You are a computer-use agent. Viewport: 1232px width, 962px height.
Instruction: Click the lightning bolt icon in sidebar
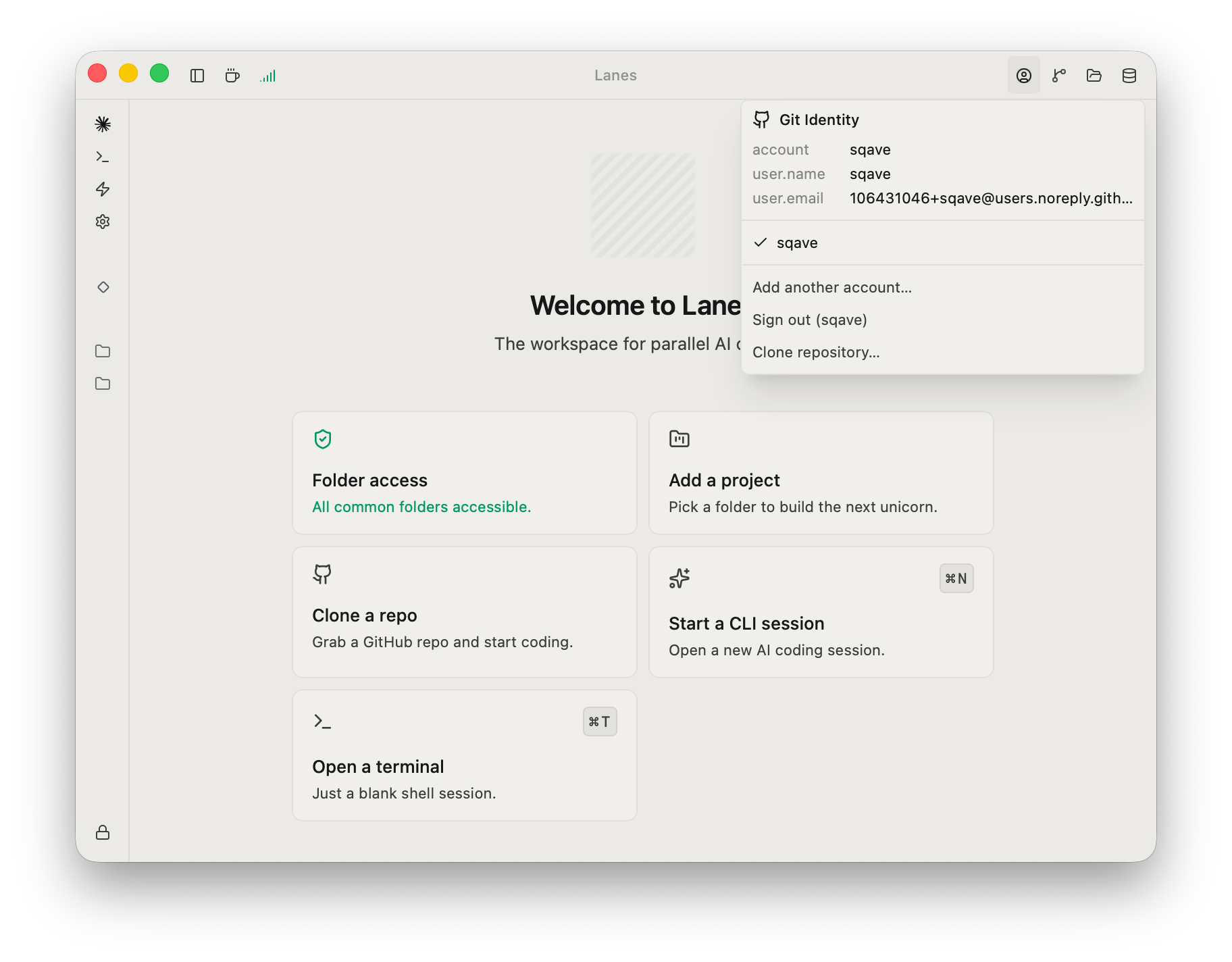103,189
